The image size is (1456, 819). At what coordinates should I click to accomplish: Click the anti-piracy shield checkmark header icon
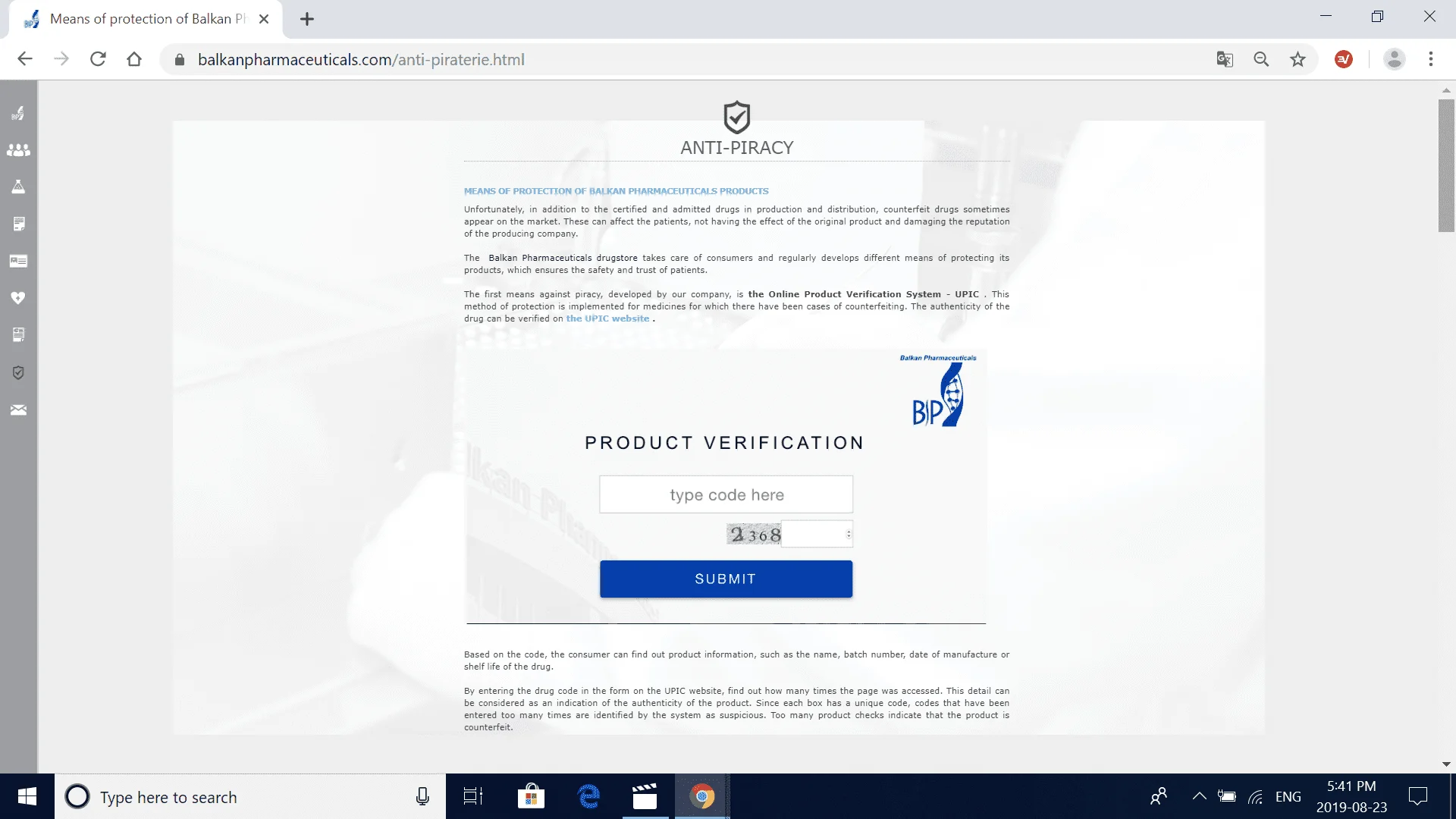point(737,118)
